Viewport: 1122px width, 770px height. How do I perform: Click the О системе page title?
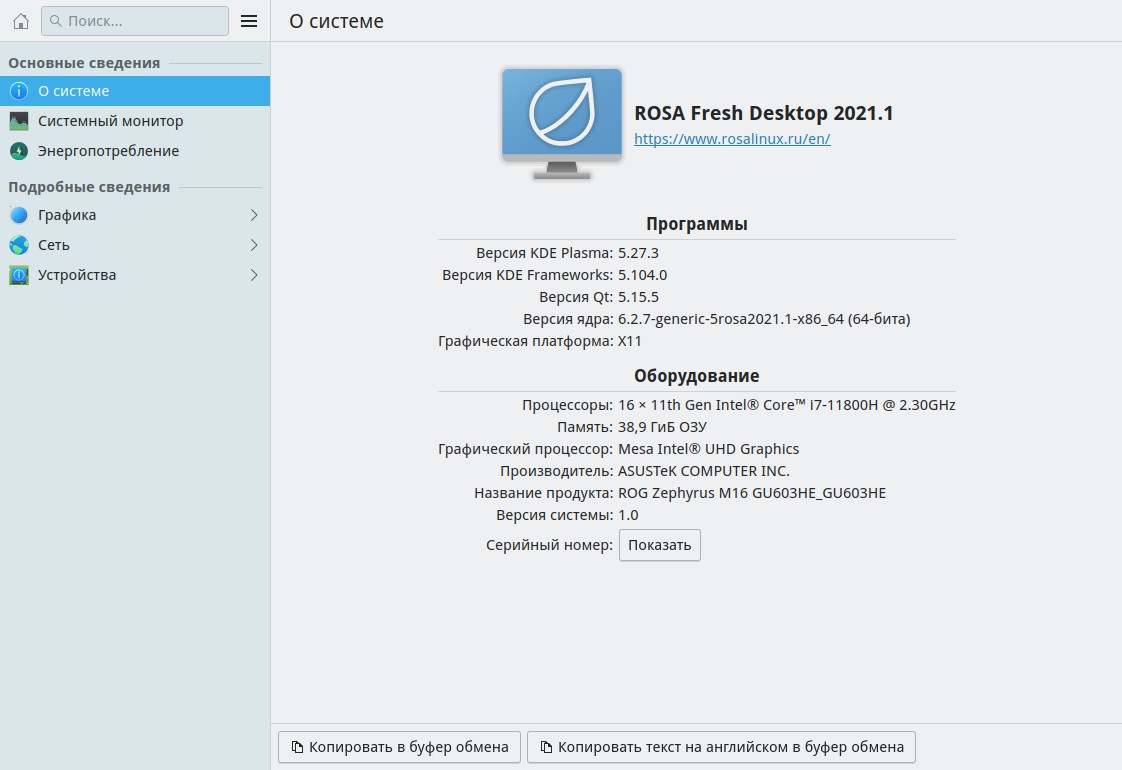click(x=336, y=21)
